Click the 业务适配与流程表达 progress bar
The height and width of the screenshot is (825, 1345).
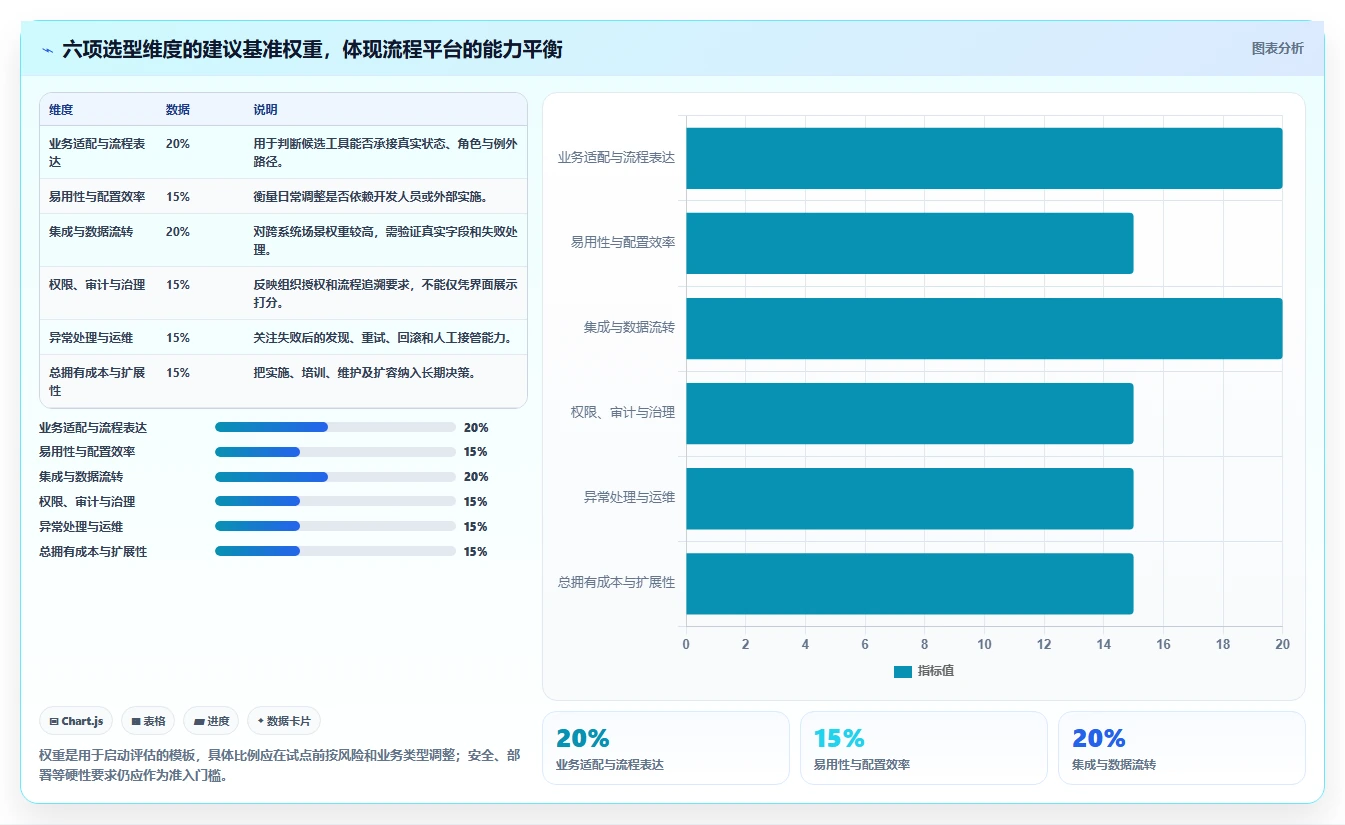(x=335, y=427)
